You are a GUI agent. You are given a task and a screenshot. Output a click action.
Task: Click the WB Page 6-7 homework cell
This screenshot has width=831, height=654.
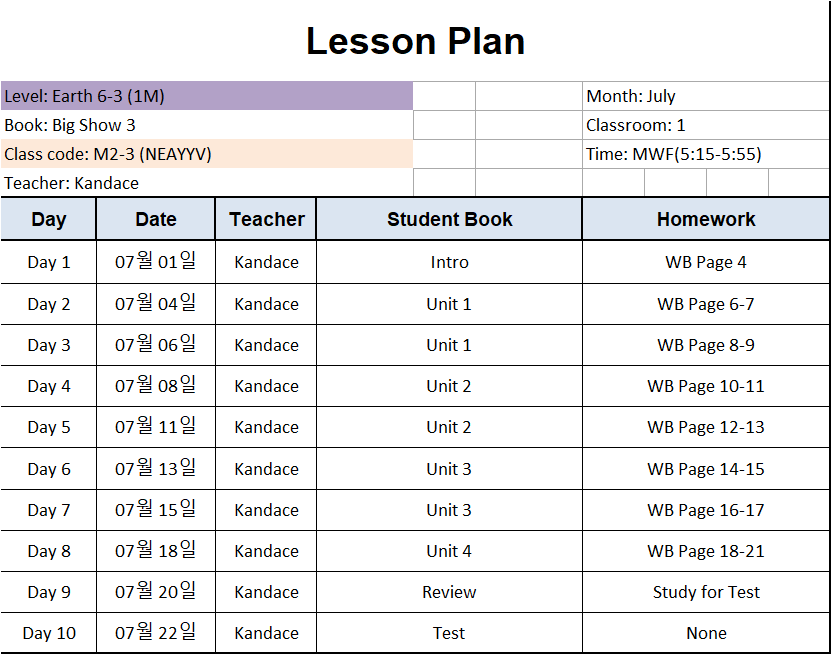tap(706, 304)
